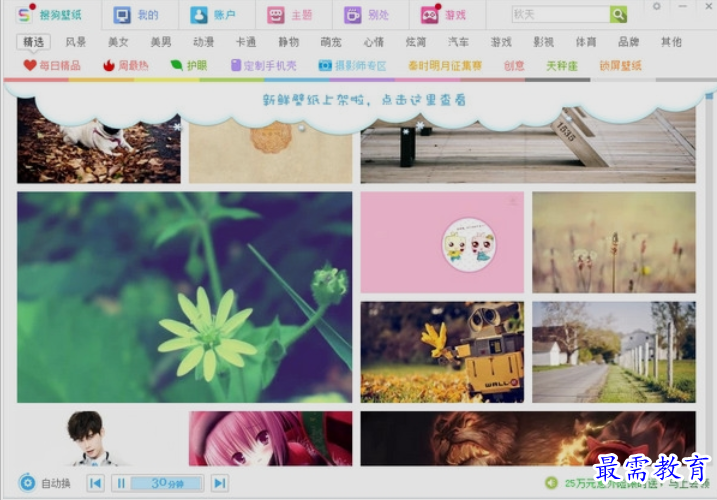
Task: Select the 精选 category
Action: point(33,42)
